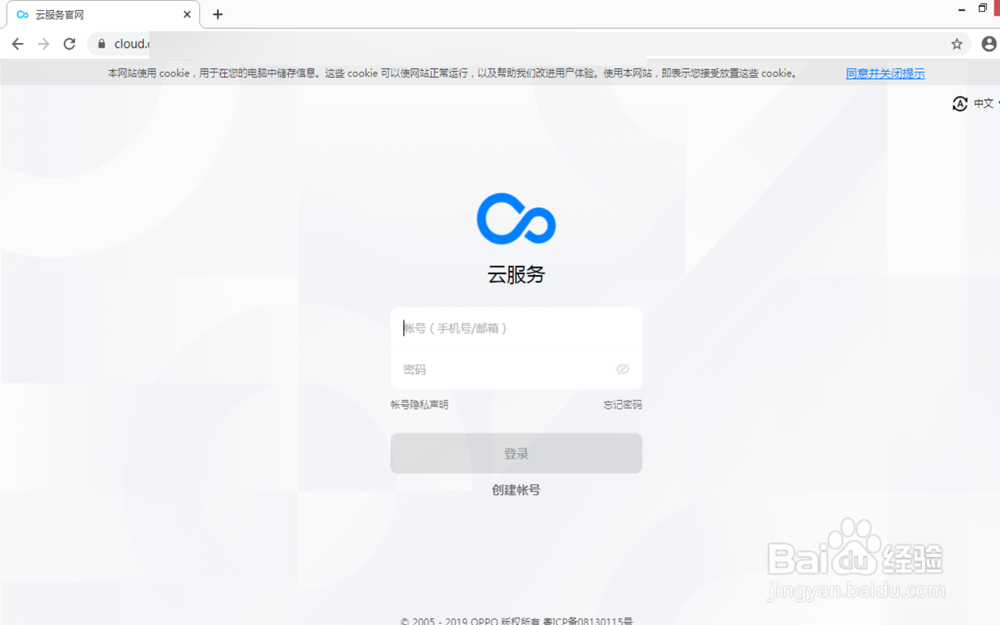
Task: Restore the browser window size
Action: [x=982, y=8]
